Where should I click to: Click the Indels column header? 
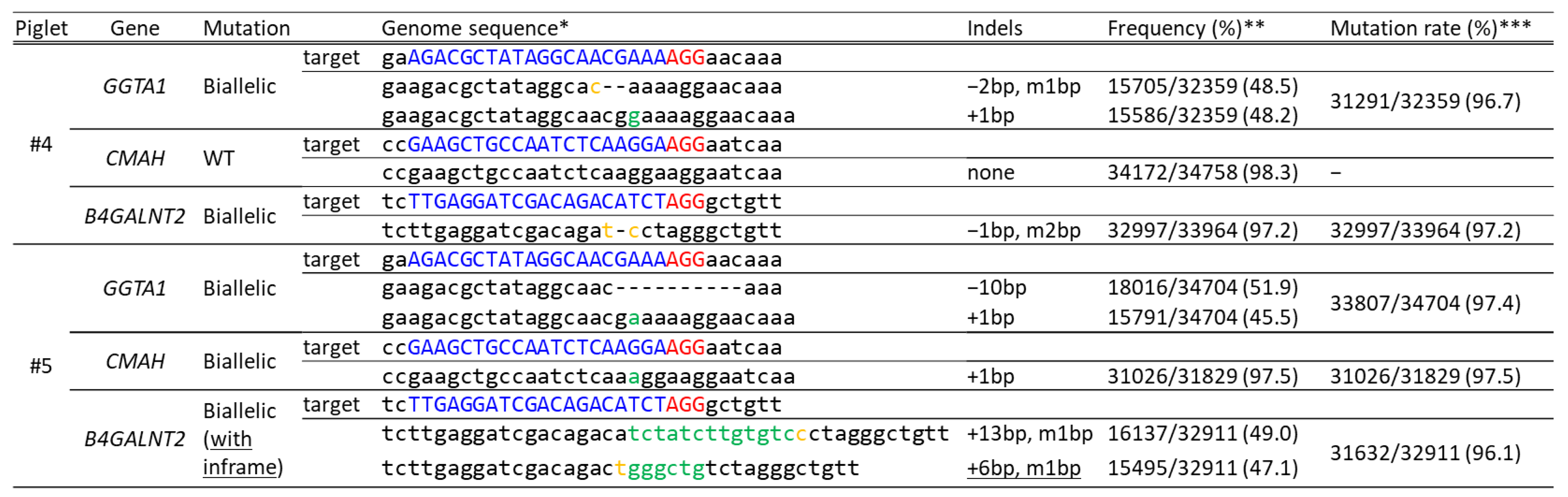994,28
